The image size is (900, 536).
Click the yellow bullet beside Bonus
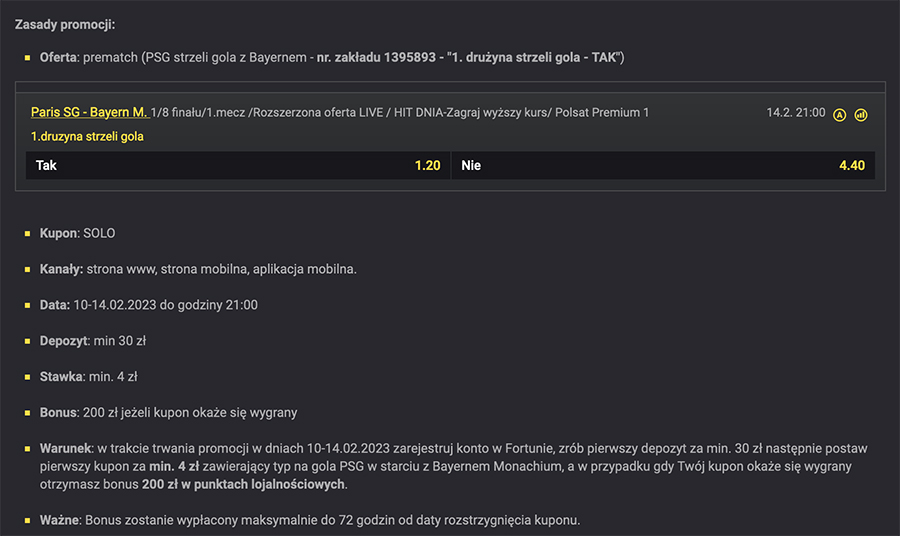(x=29, y=413)
